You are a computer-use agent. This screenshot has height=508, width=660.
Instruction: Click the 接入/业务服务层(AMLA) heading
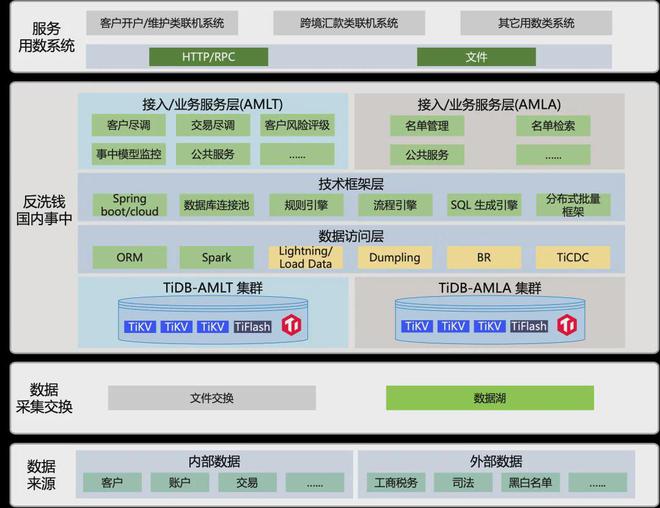489,104
